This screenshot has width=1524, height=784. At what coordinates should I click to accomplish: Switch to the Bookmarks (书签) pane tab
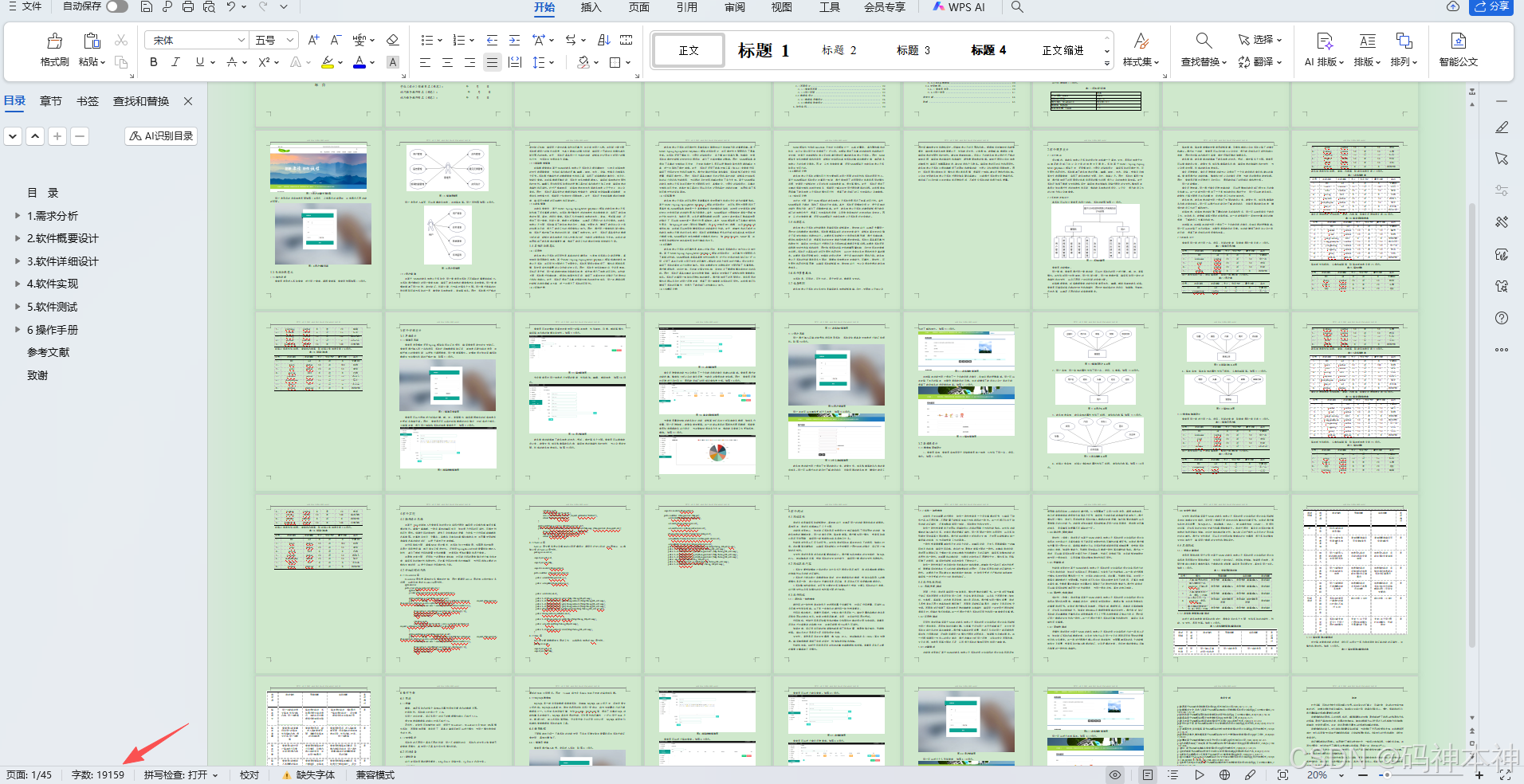click(x=88, y=101)
